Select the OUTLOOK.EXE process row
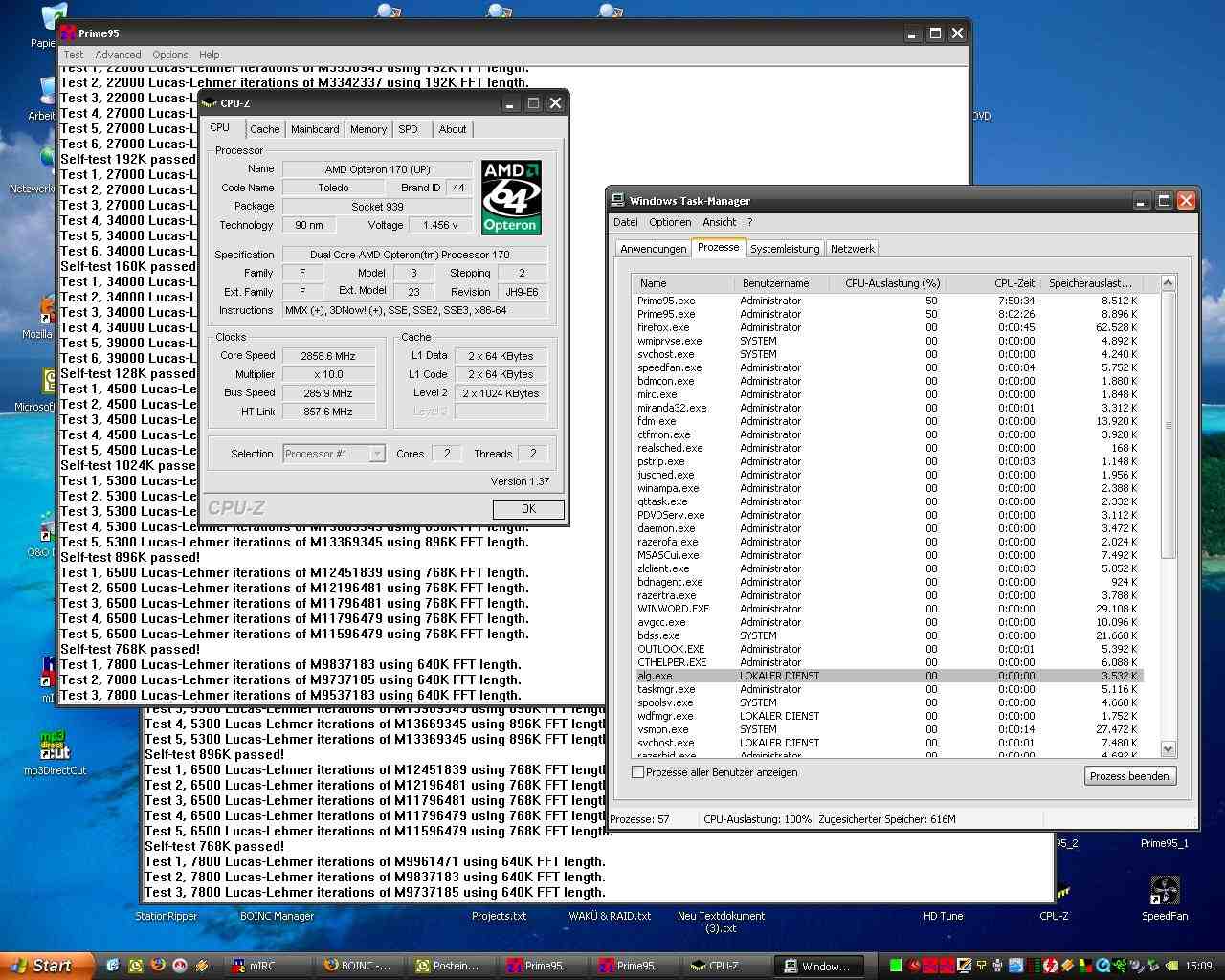Screen dimensions: 1225x980 pos(887,649)
